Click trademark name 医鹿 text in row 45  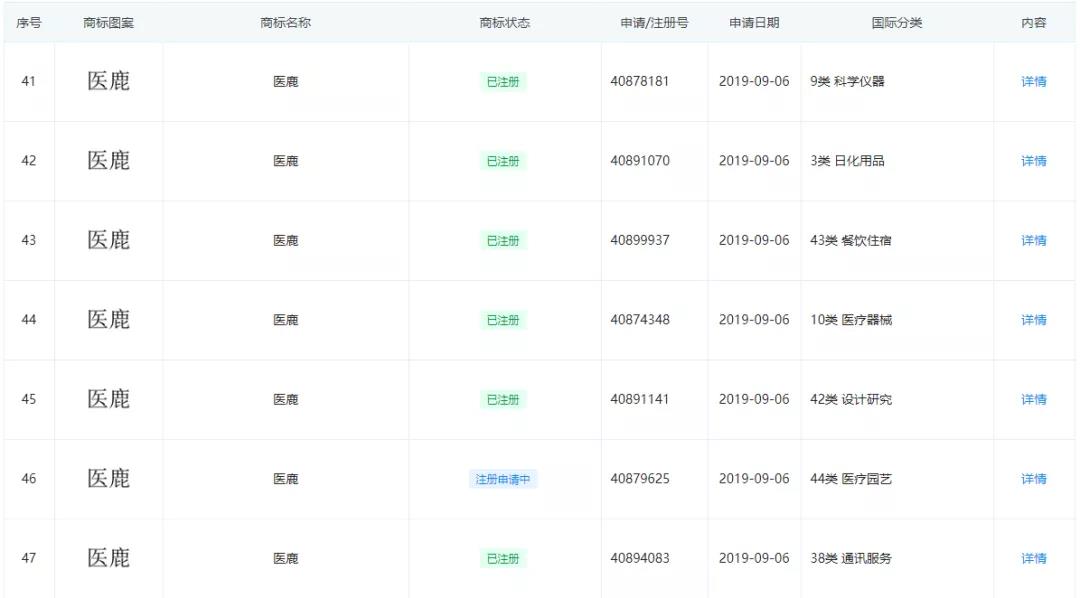click(x=285, y=400)
